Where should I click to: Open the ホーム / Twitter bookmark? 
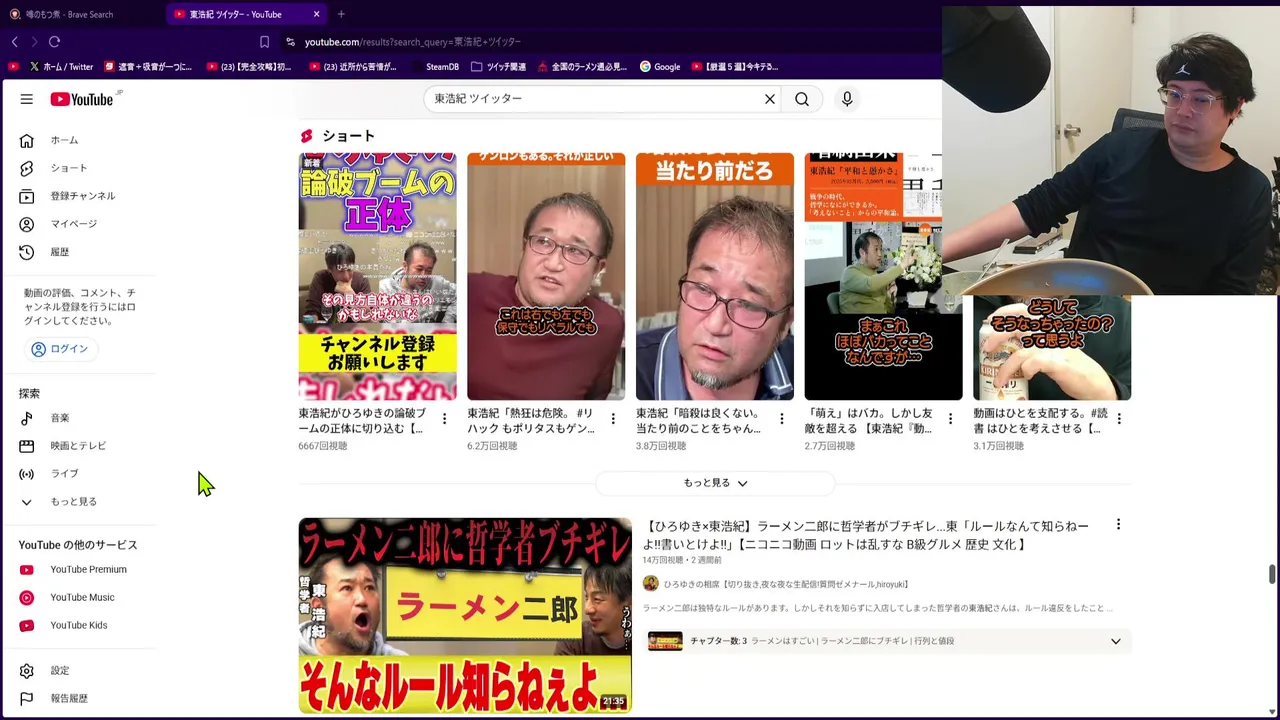(x=61, y=67)
